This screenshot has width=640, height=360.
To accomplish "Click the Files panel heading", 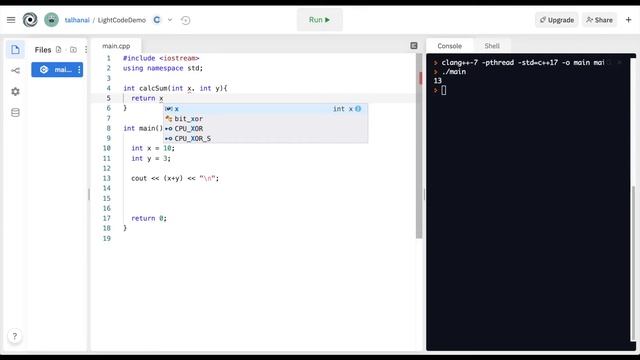I will (x=43, y=50).
